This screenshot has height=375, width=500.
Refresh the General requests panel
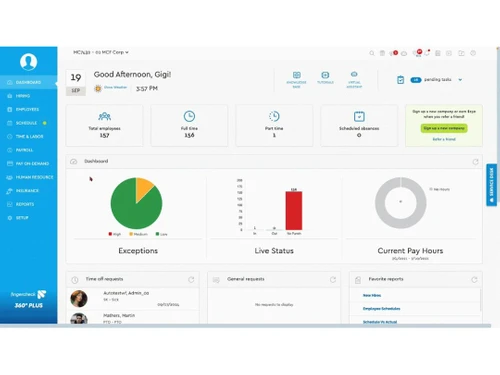tap(333, 280)
